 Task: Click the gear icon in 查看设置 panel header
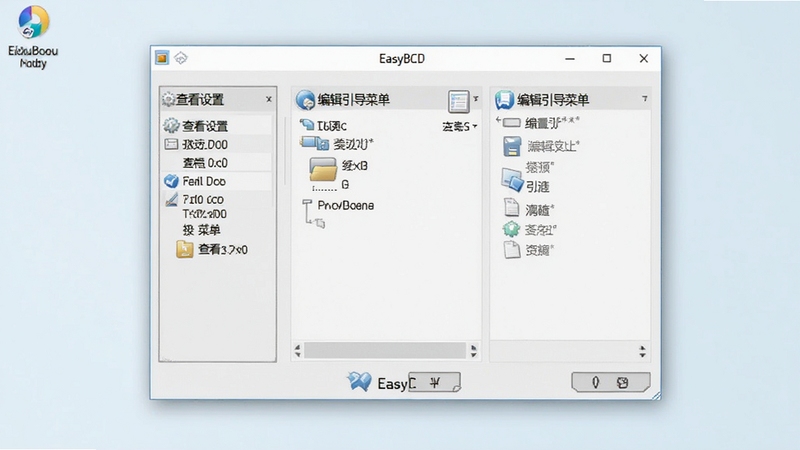[x=168, y=99]
